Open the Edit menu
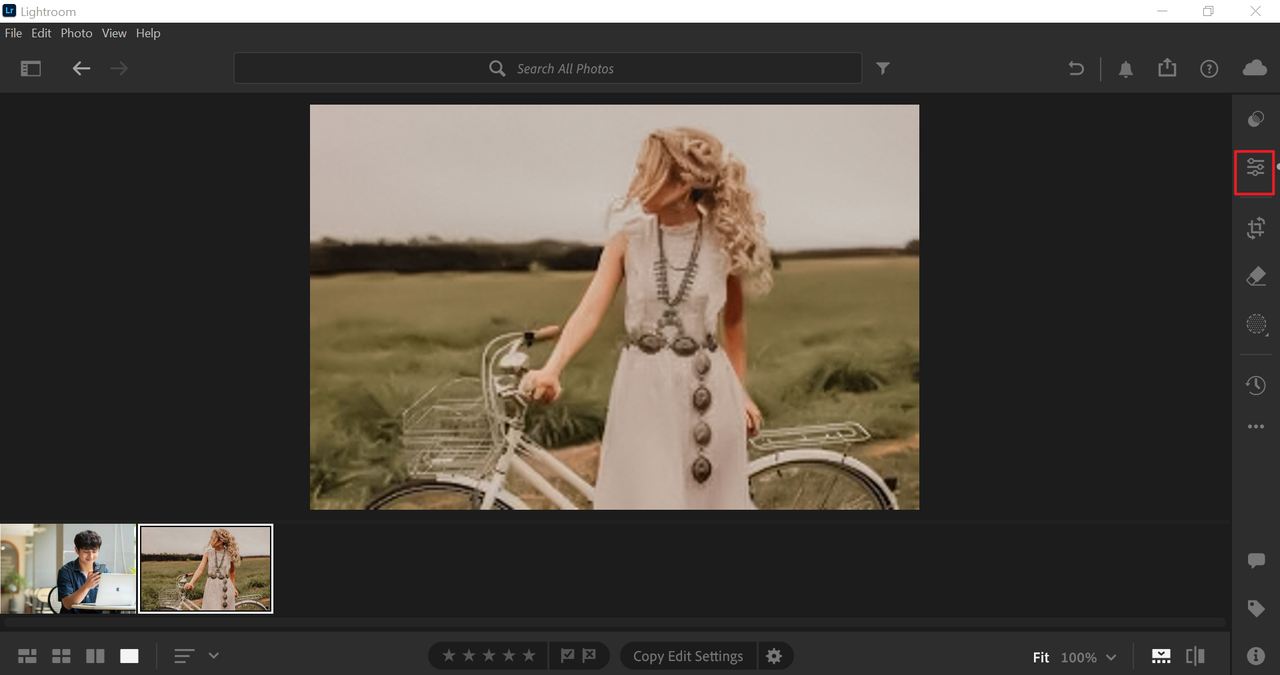Image resolution: width=1280 pixels, height=675 pixels. [x=41, y=33]
